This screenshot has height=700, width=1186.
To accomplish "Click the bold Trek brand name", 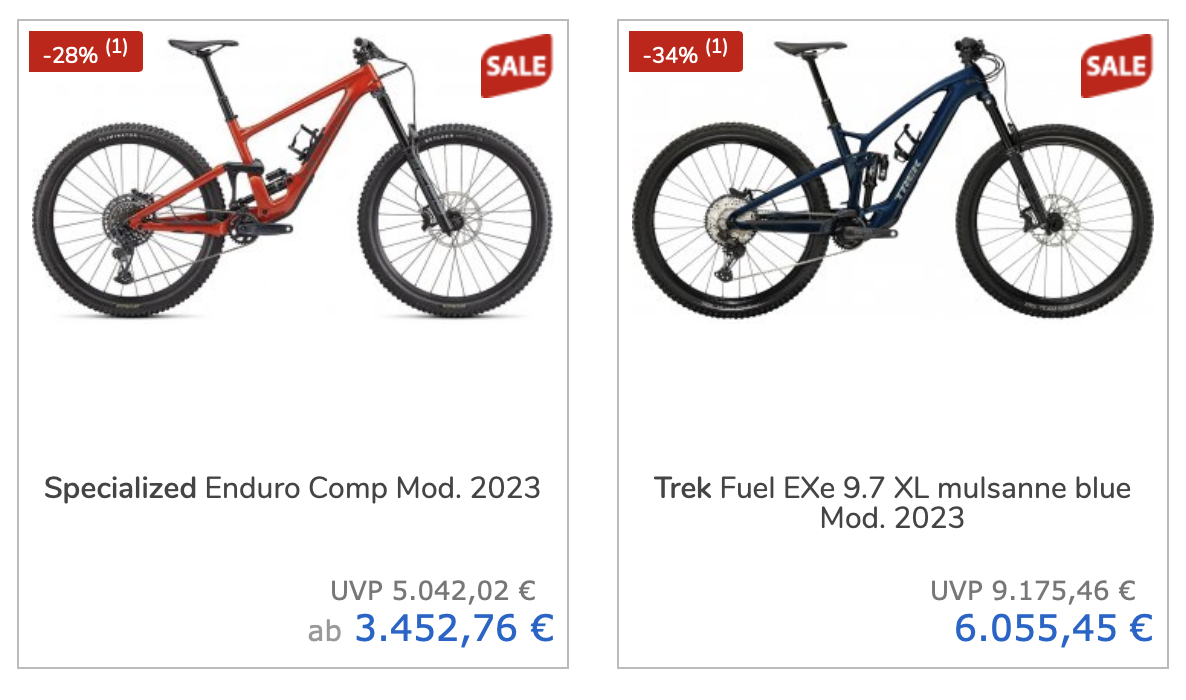I will 683,488.
